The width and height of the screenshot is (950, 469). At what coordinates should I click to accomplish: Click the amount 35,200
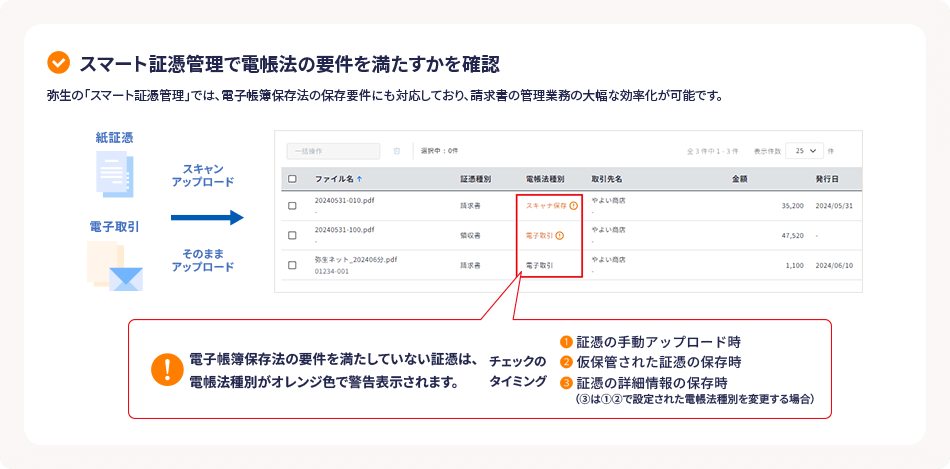793,206
